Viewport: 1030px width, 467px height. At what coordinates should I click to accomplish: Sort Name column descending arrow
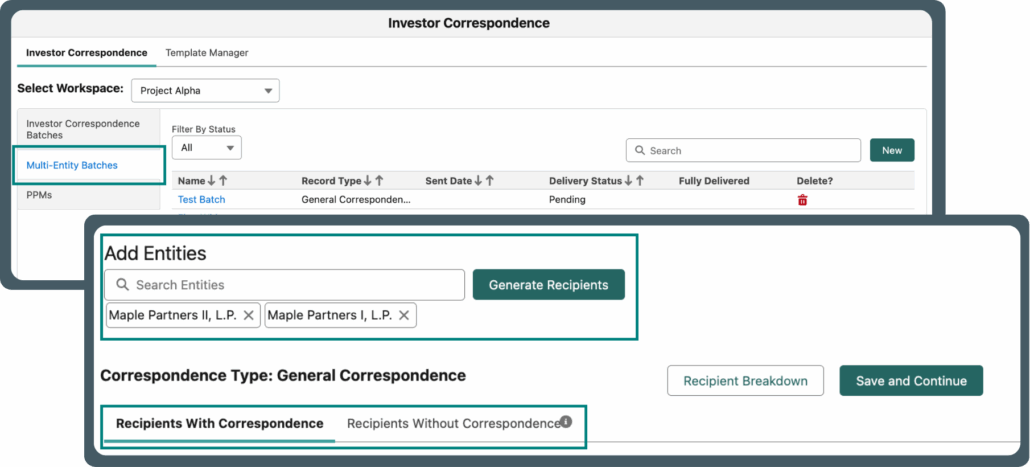211,181
